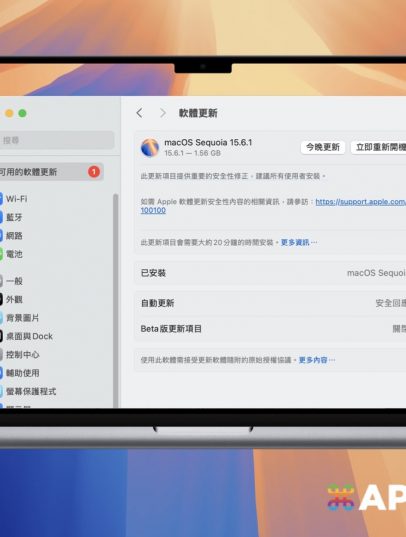Open the 自動更新 automatic updates row
The width and height of the screenshot is (406, 537).
(270, 303)
